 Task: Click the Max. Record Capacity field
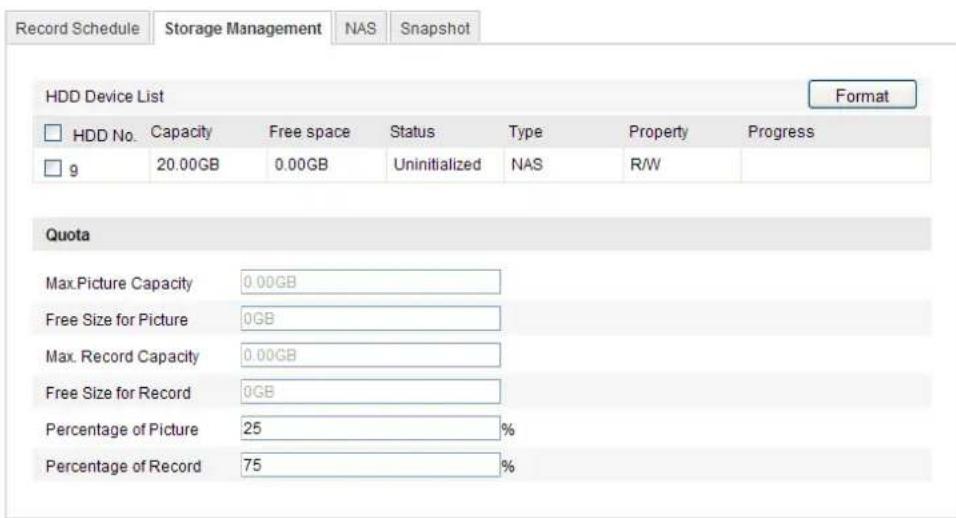(x=371, y=355)
